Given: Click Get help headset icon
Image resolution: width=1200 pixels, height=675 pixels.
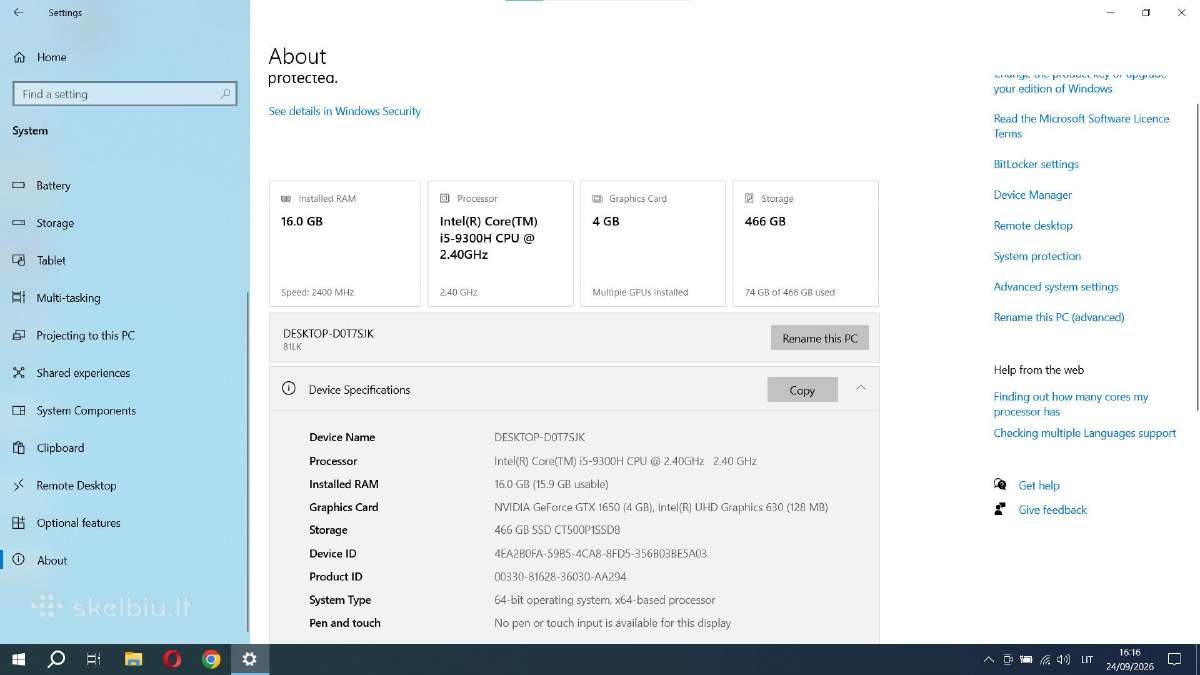Looking at the screenshot, I should [1000, 484].
